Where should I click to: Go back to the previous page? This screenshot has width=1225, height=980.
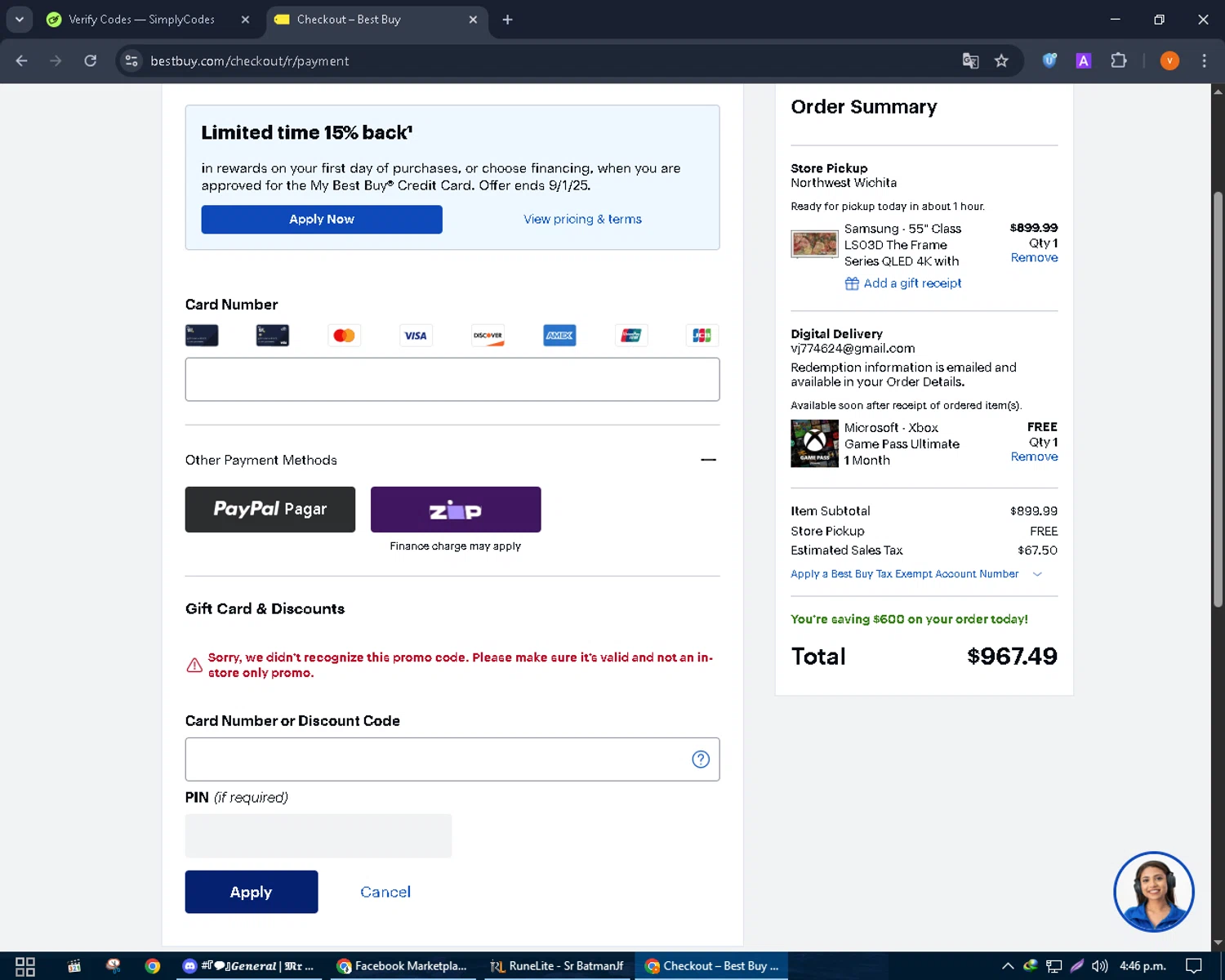pos(22,60)
